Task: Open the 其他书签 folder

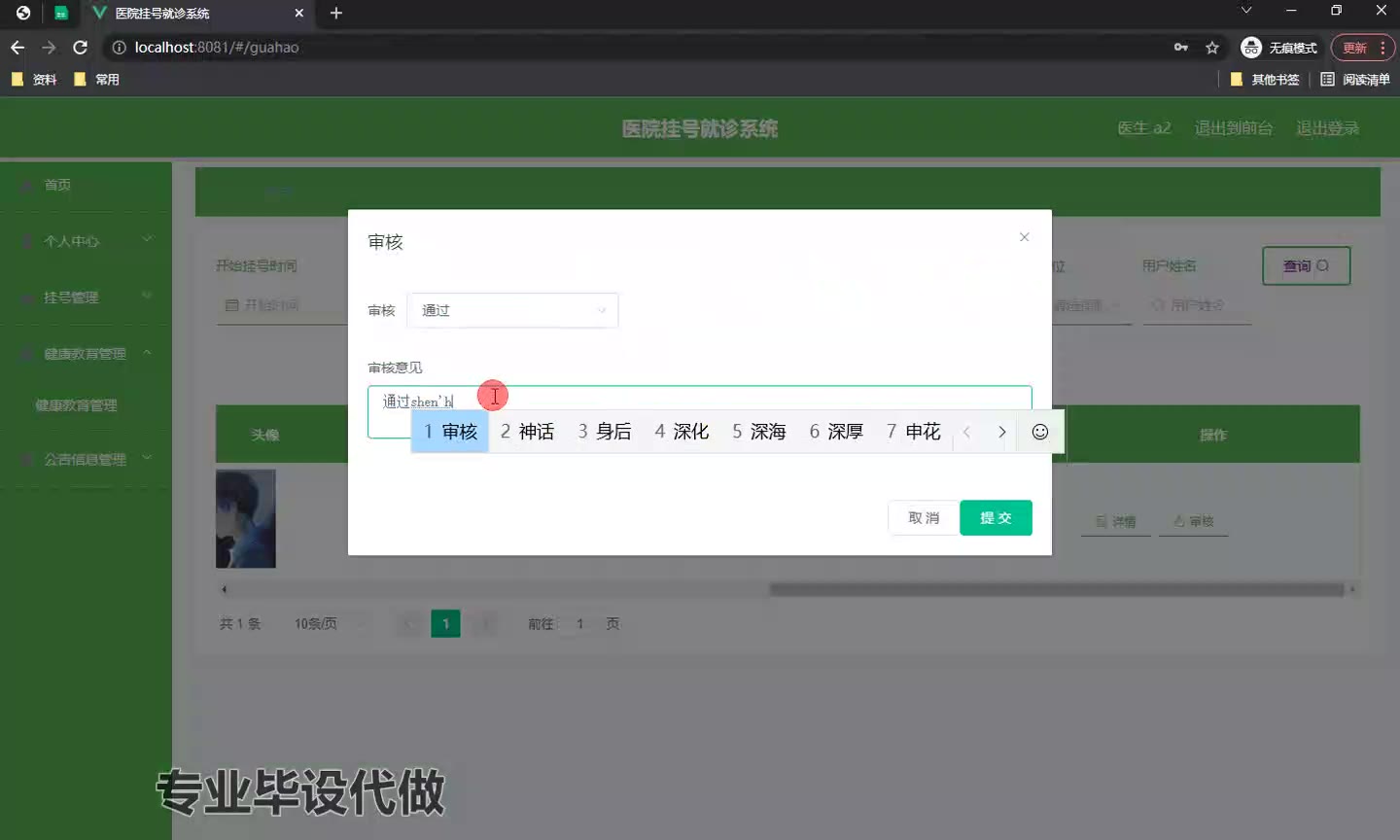Action: (1265, 80)
